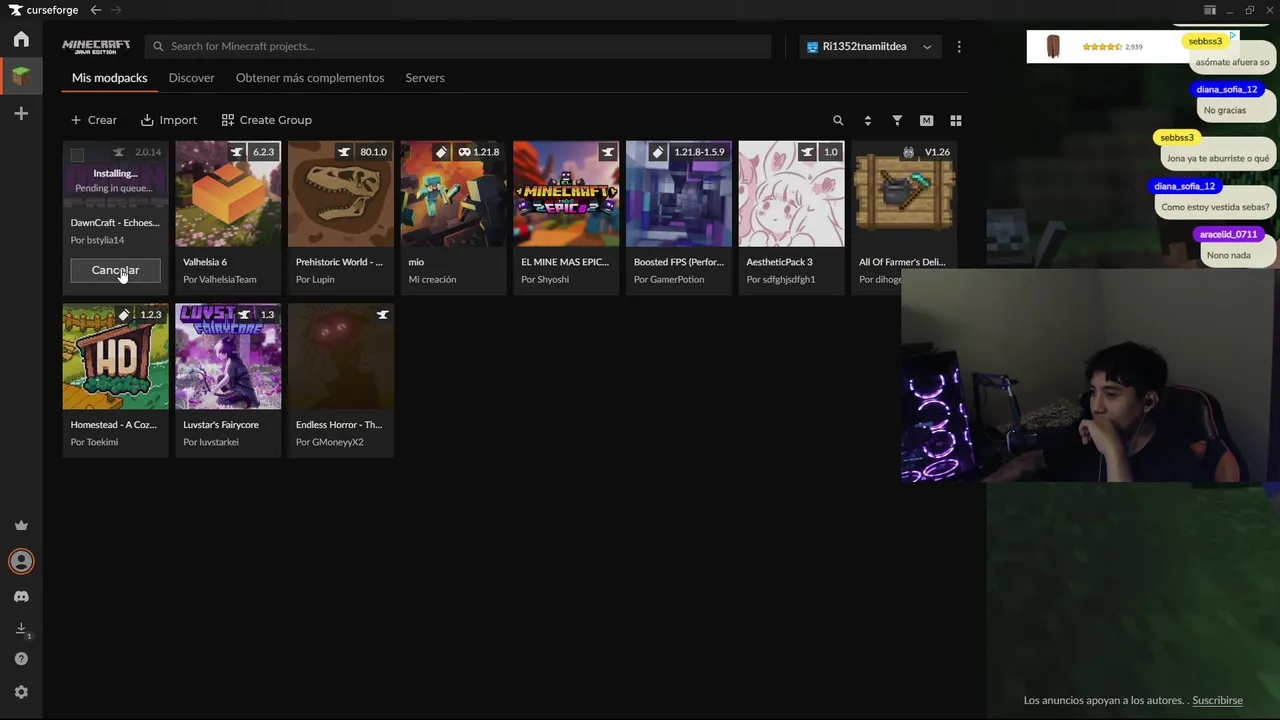Screen dimensions: 1280x720
Task: Open EL MINE MAS EPIC modpack thumbnail
Action: [566, 194]
